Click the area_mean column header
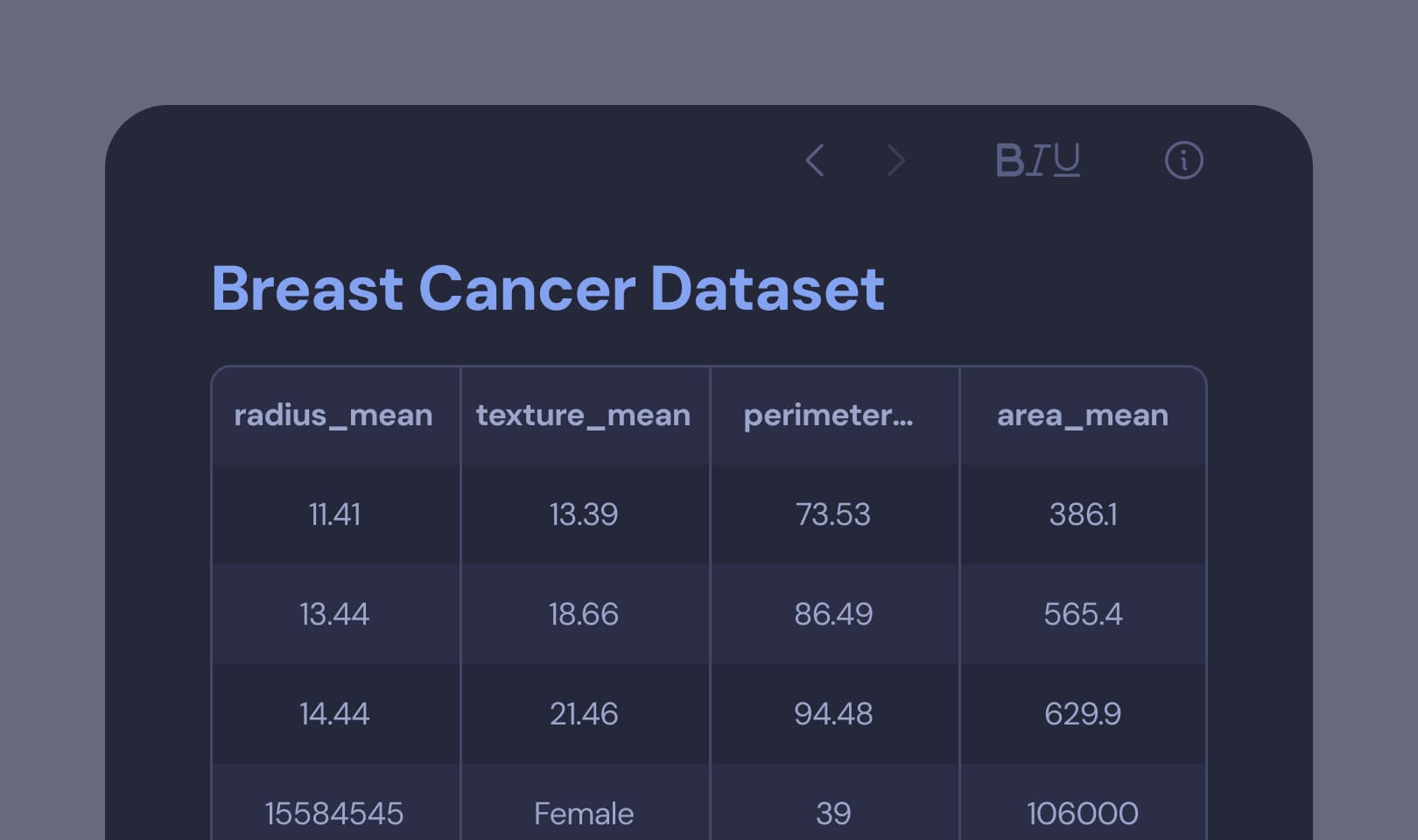Image resolution: width=1418 pixels, height=840 pixels. pos(1083,415)
